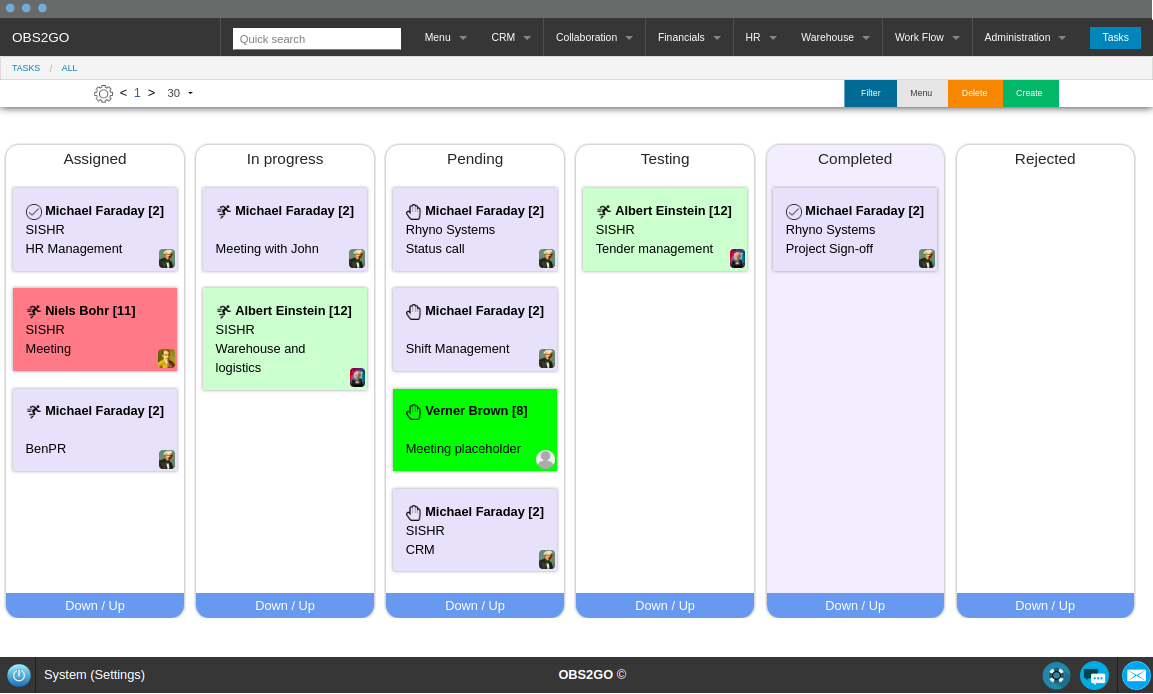
Task: Click the OBS2GO logo text
Action: click(40, 37)
